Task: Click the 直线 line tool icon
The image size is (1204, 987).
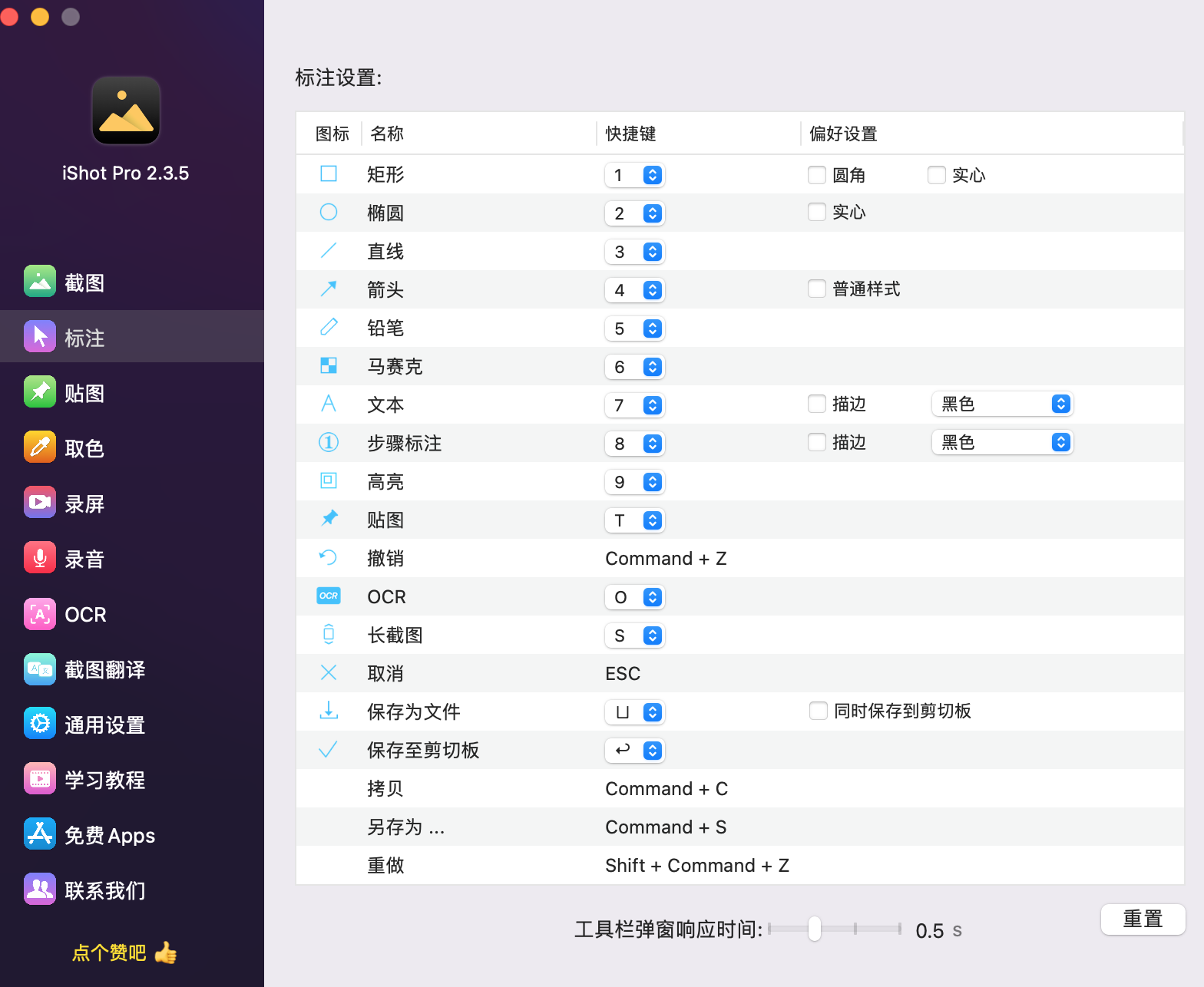Action: point(329,250)
